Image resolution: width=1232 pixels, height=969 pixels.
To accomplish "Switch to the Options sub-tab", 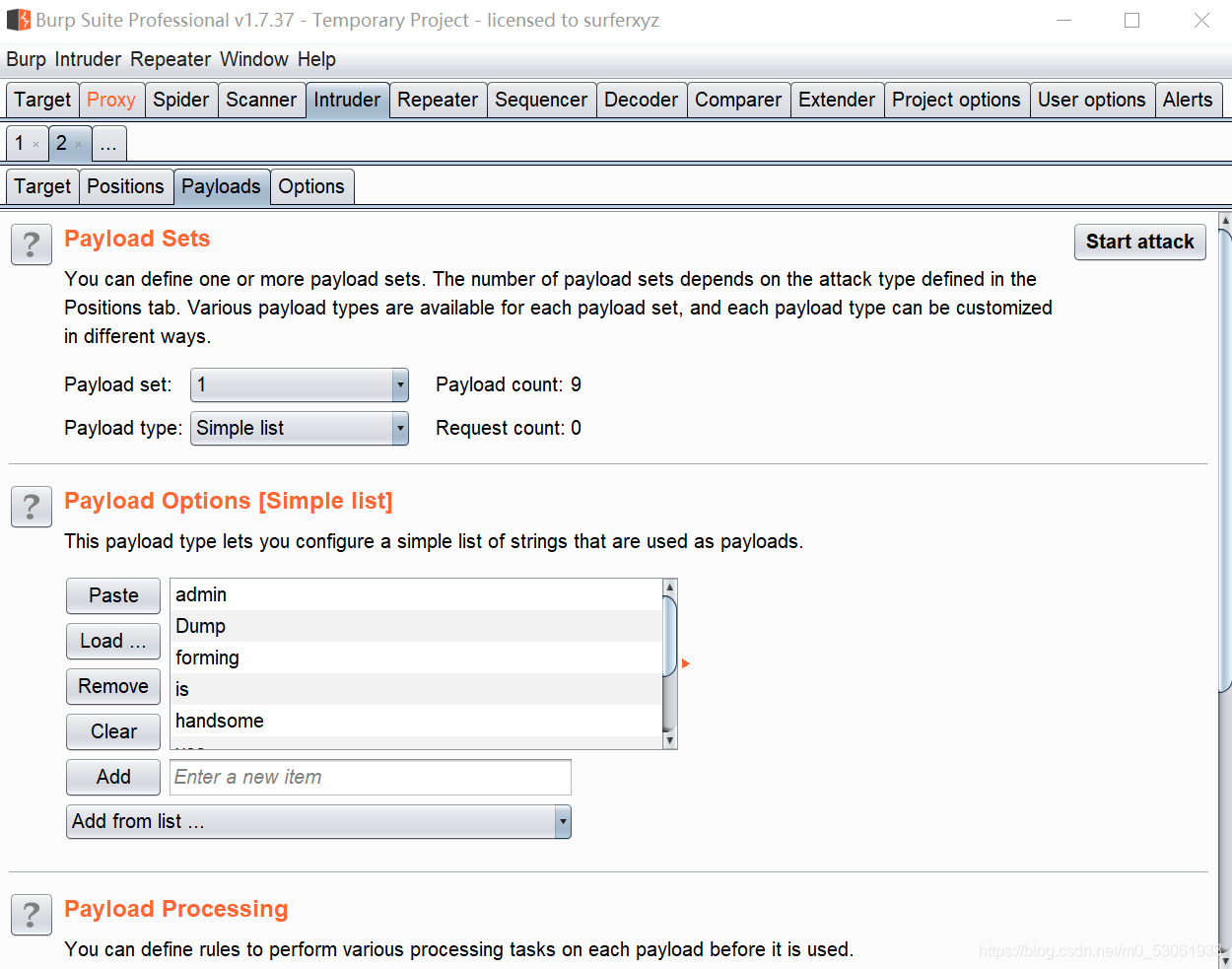I will (x=311, y=186).
